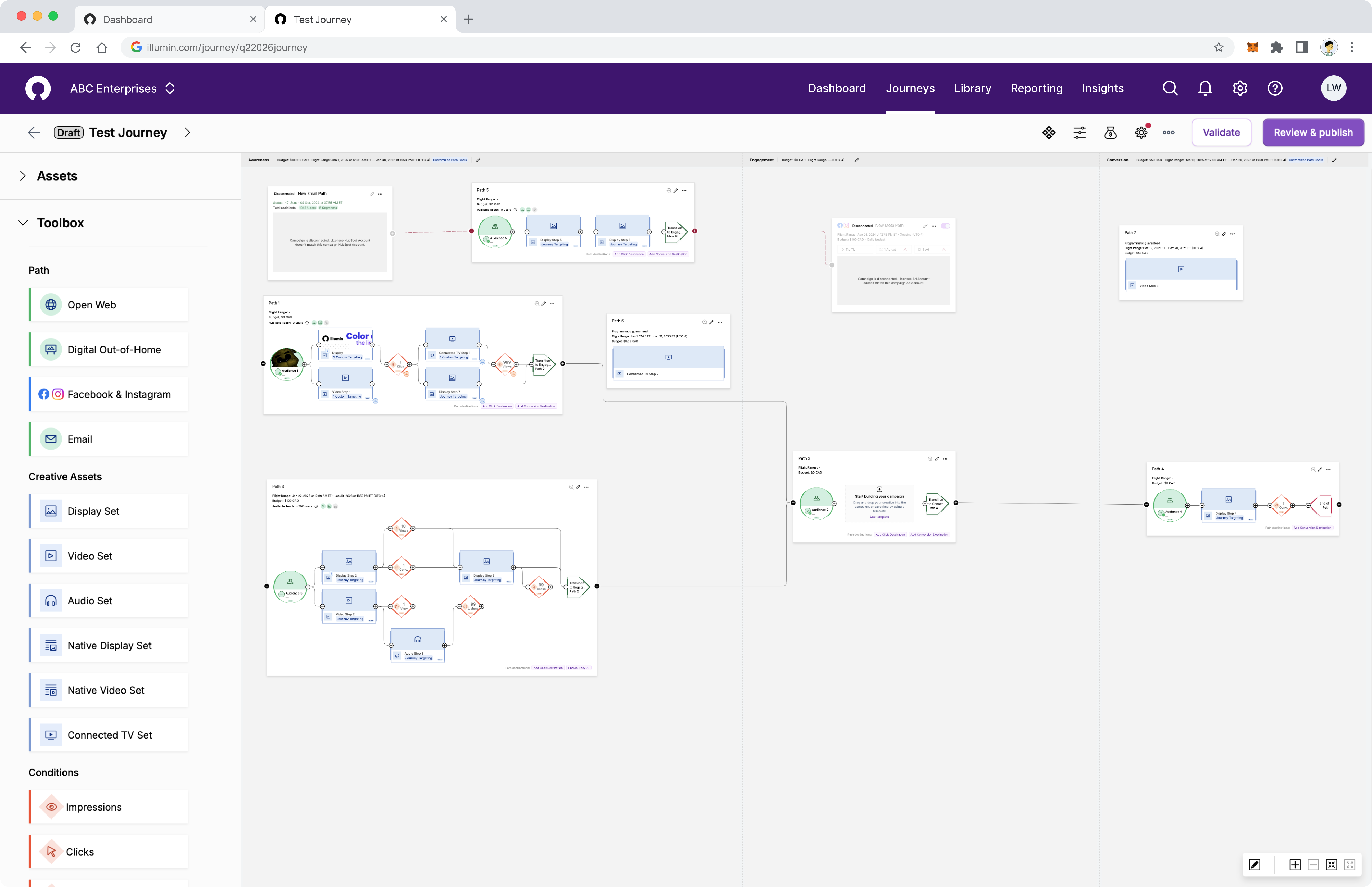Click the four-diamonds layout icon
Screen dimensions: 1372x887
(1049, 132)
